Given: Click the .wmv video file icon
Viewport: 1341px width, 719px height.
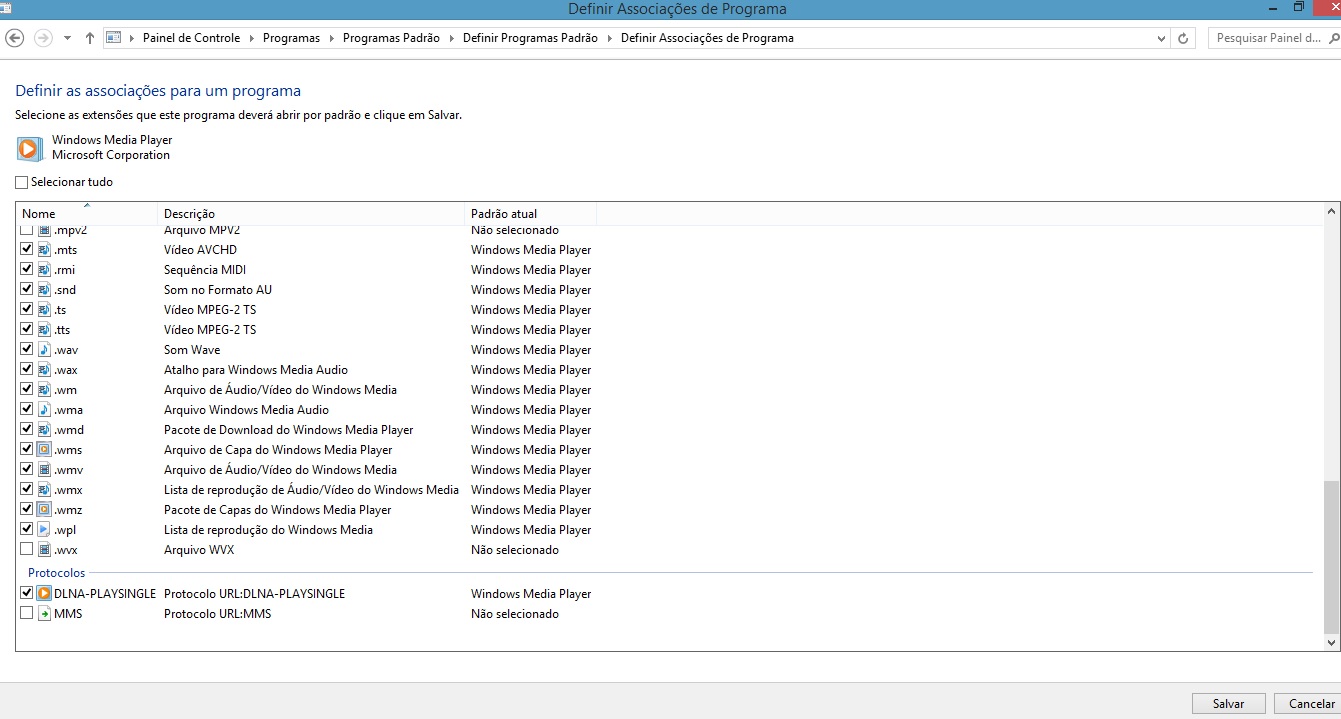Looking at the screenshot, I should coord(44,470).
